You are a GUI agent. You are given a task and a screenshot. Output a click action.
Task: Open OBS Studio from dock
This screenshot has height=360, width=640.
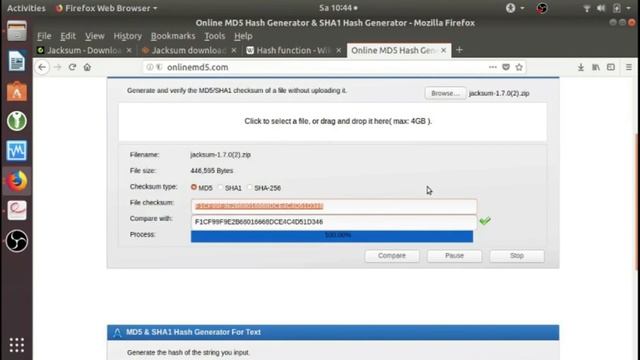(x=17, y=241)
